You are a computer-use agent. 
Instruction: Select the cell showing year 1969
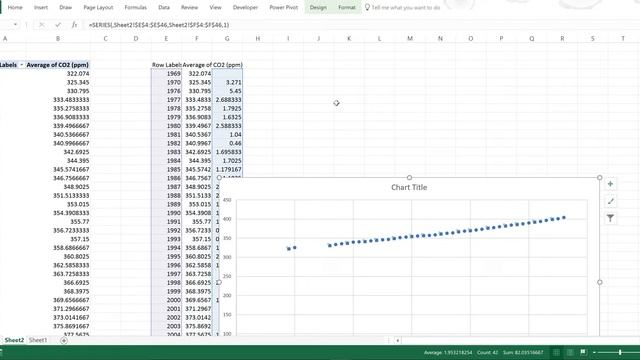coord(166,73)
